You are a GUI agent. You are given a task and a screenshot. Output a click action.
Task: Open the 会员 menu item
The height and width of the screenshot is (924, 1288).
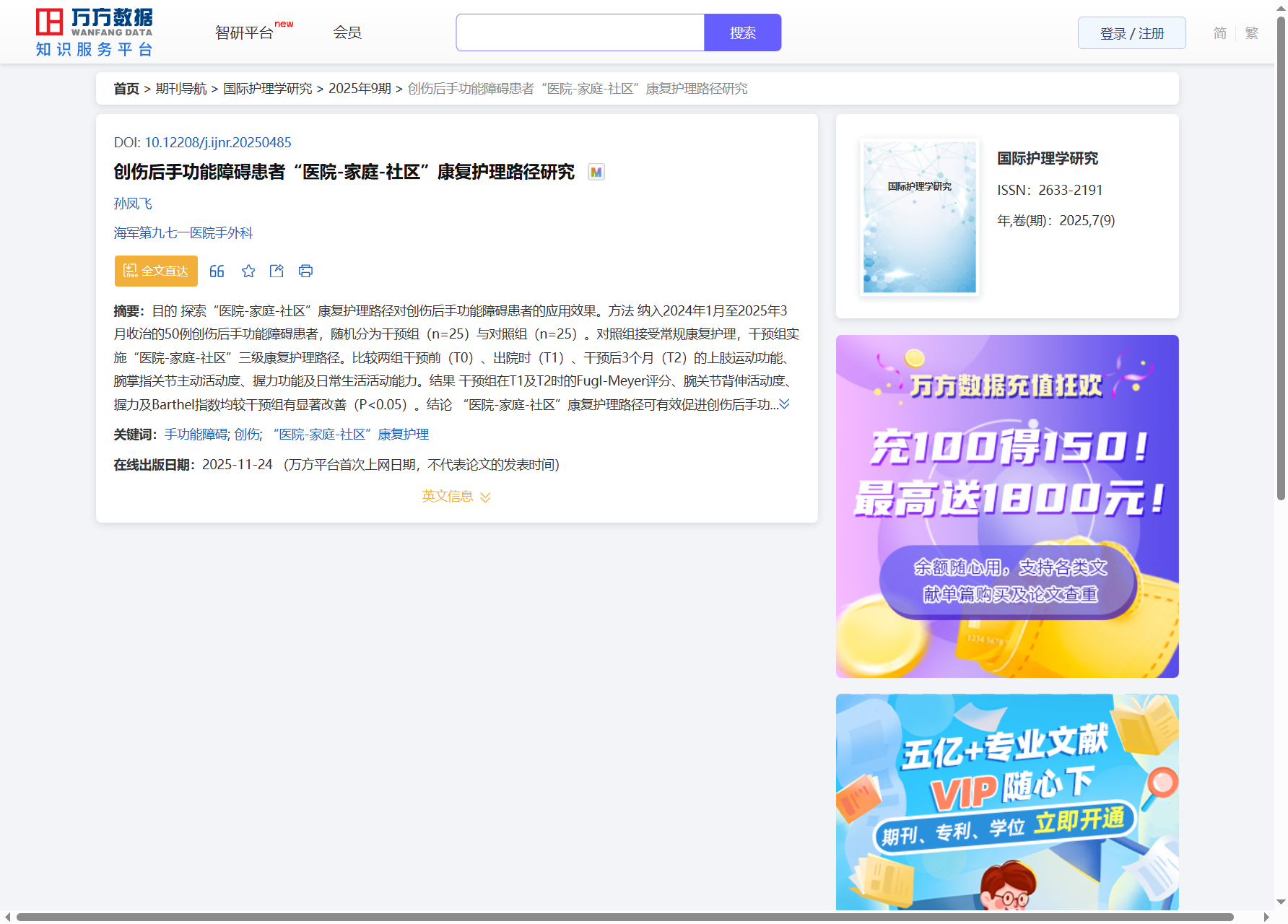[x=347, y=33]
